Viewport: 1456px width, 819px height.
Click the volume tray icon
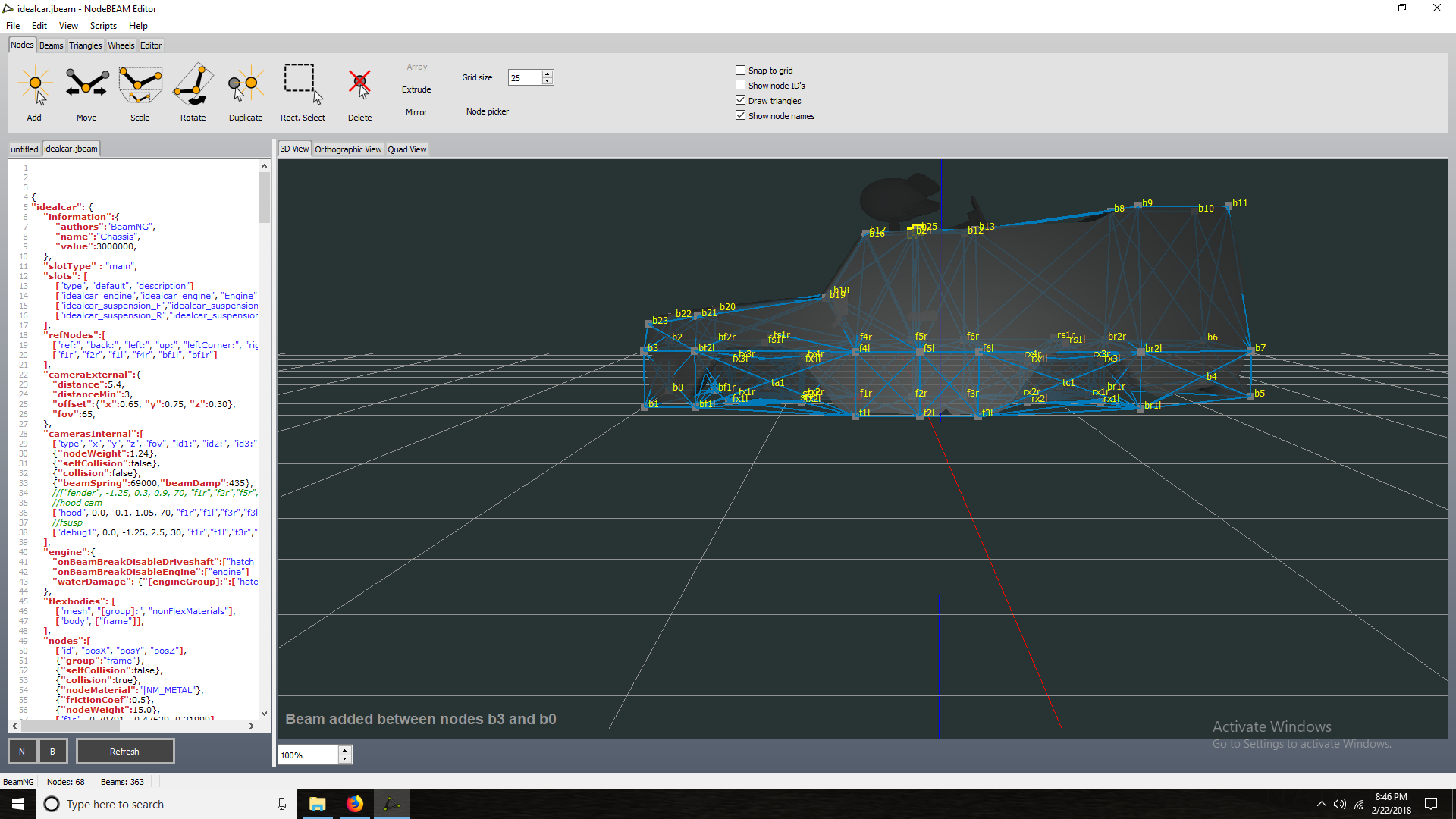(x=1340, y=804)
